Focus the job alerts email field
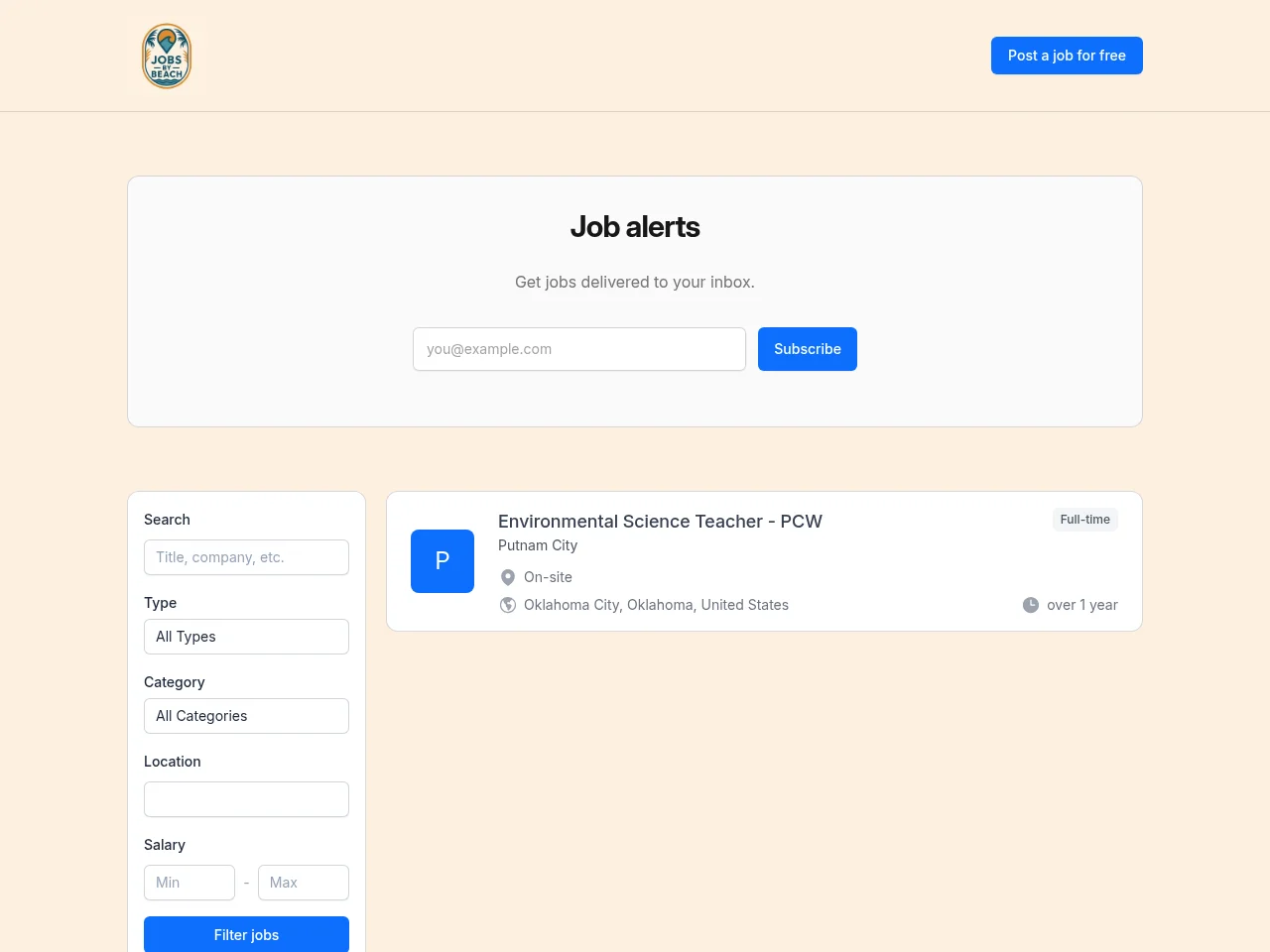1270x952 pixels. pos(579,349)
